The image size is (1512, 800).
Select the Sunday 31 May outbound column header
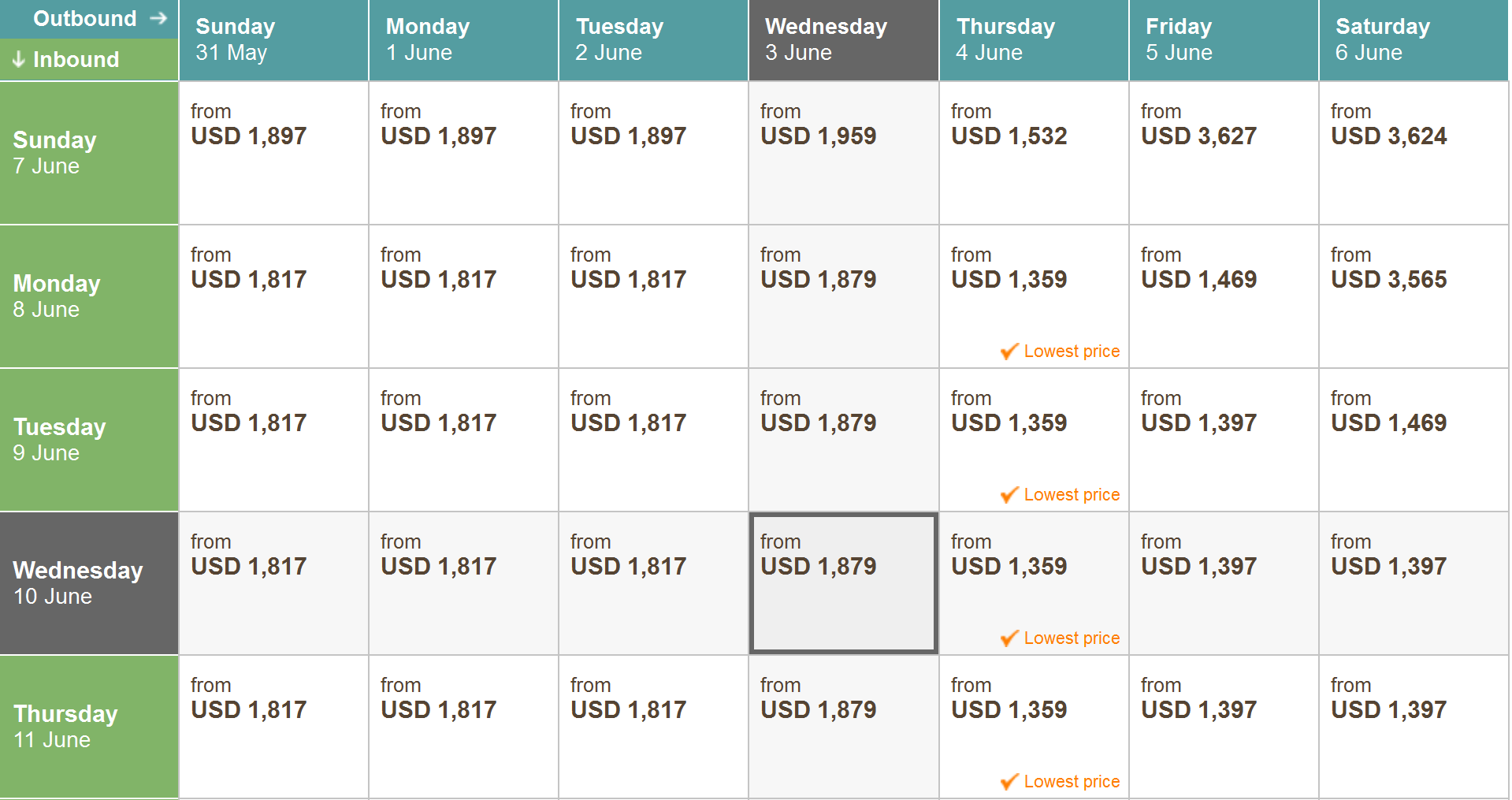tap(273, 40)
